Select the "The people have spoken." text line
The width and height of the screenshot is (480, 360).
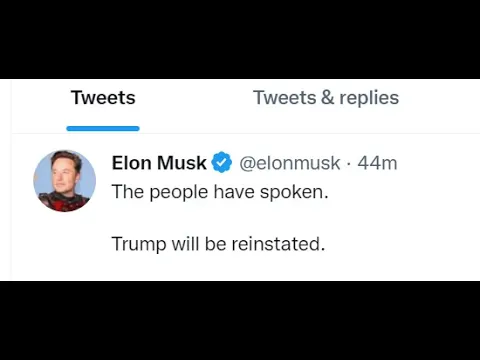click(x=220, y=192)
